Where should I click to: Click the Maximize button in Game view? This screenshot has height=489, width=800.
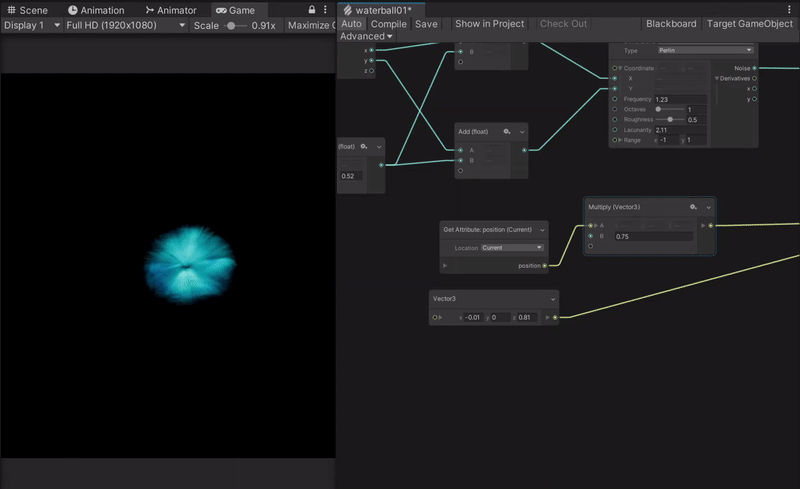310,25
